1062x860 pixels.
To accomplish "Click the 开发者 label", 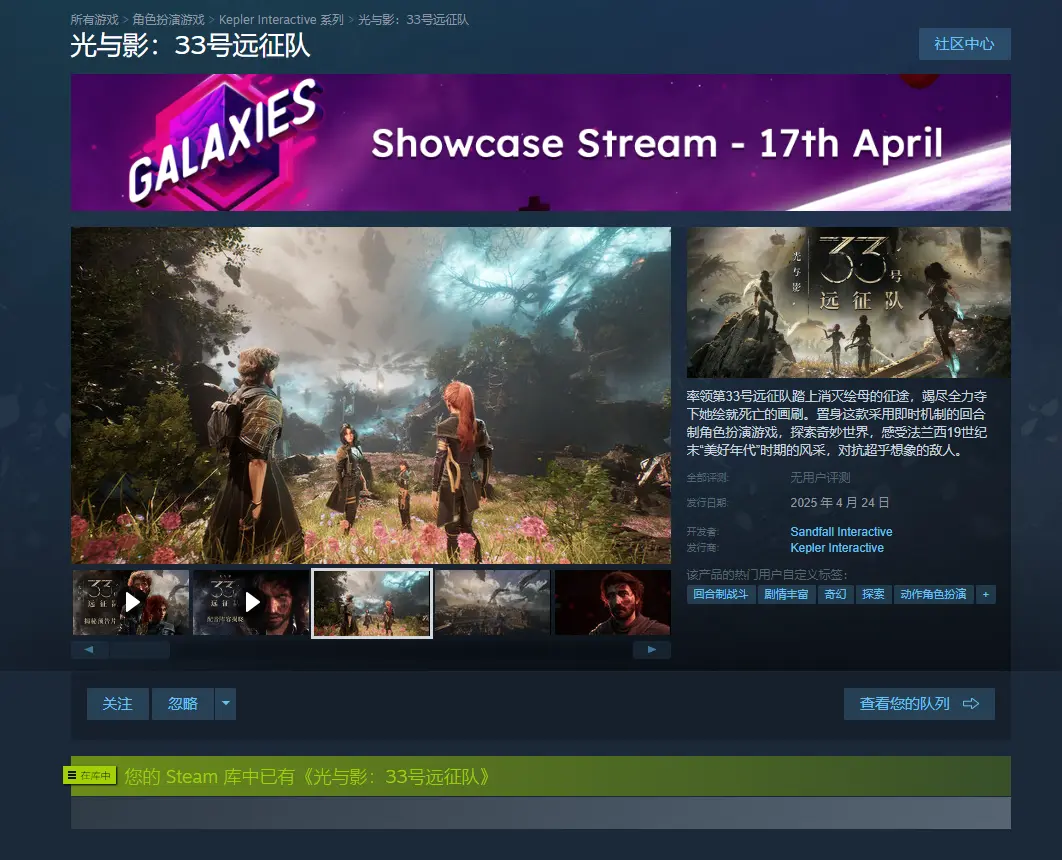I will pos(702,532).
